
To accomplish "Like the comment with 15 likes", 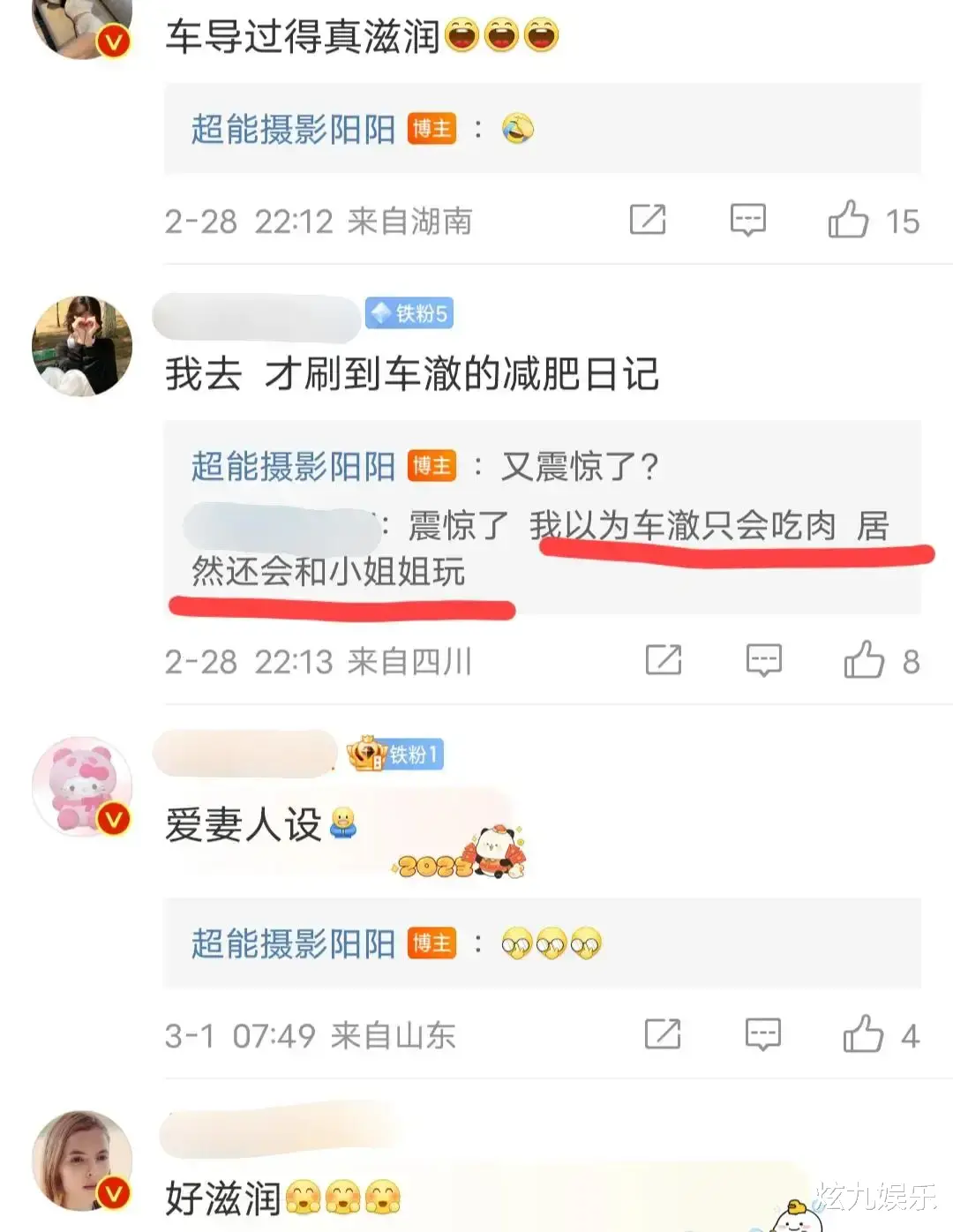I will [x=848, y=220].
